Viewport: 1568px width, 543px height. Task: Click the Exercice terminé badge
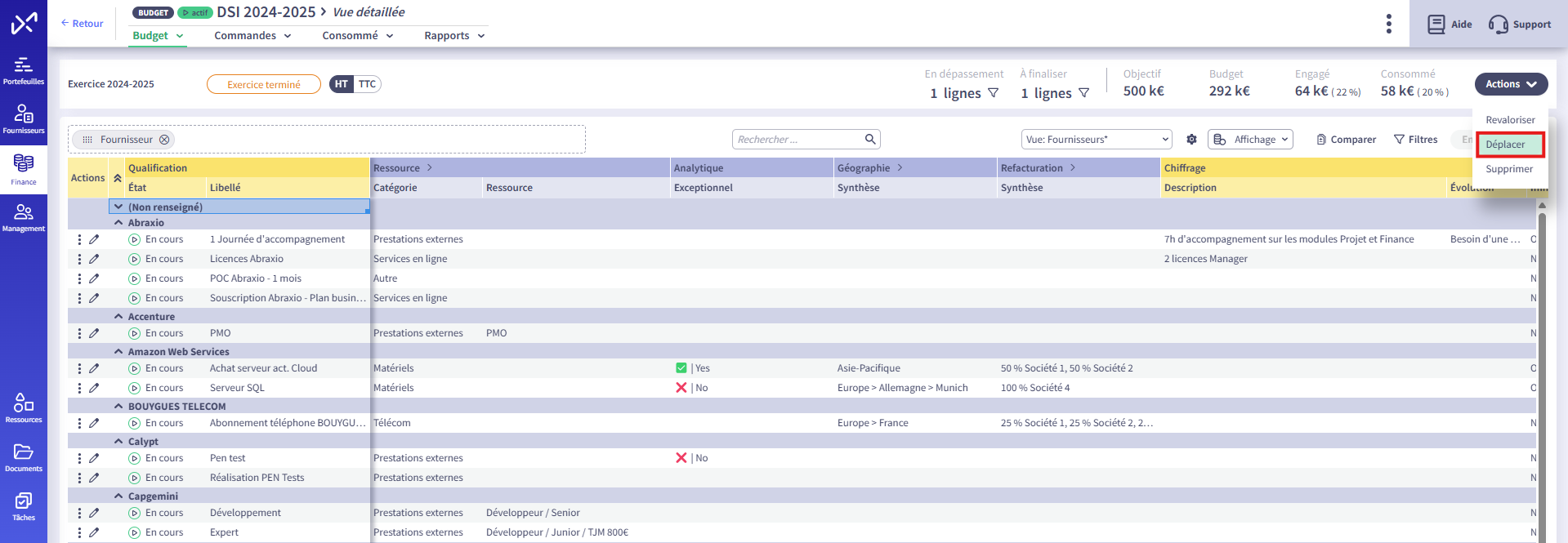264,84
